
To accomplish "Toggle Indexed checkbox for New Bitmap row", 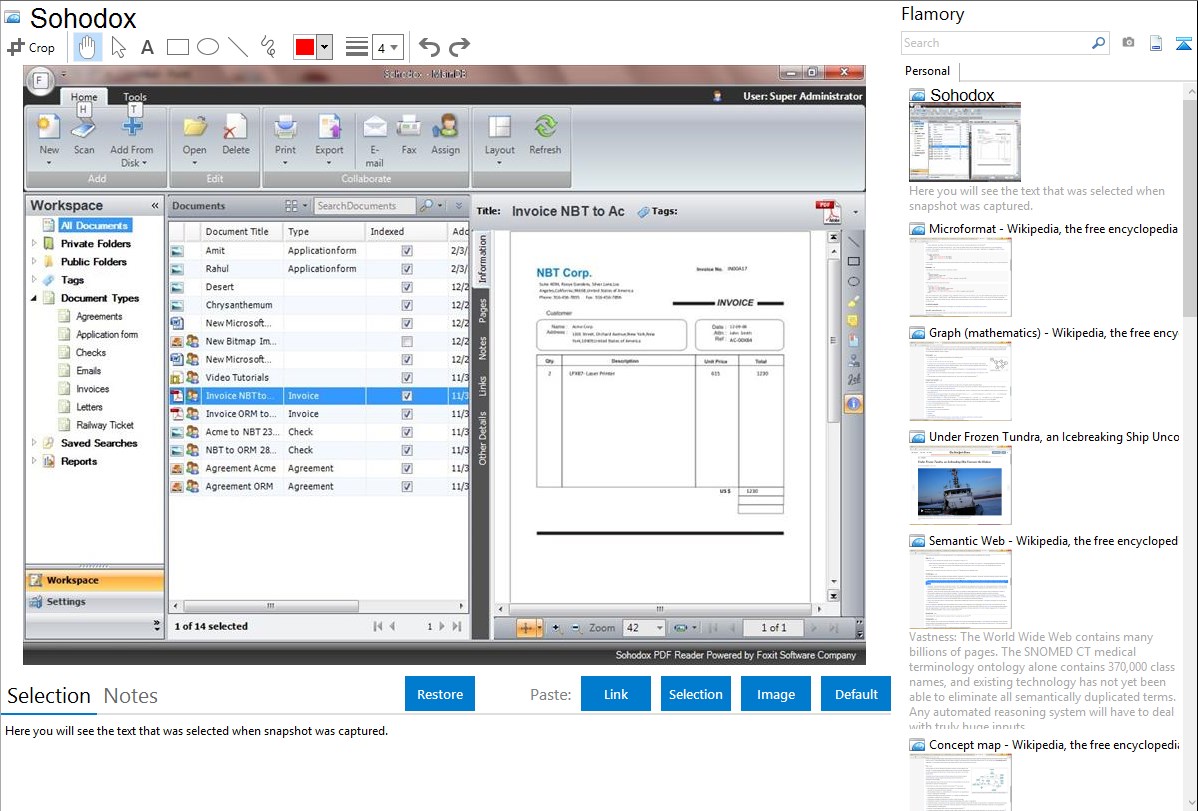I will pyautogui.click(x=406, y=341).
